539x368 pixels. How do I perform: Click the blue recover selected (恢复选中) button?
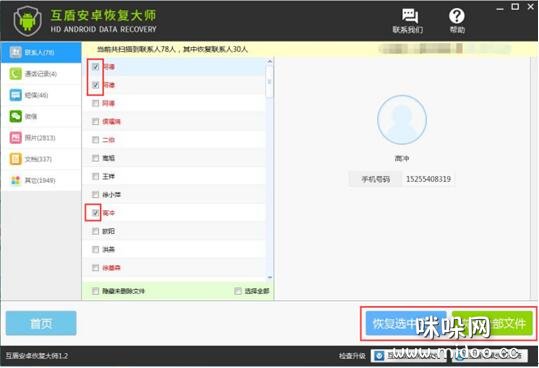click(x=406, y=323)
